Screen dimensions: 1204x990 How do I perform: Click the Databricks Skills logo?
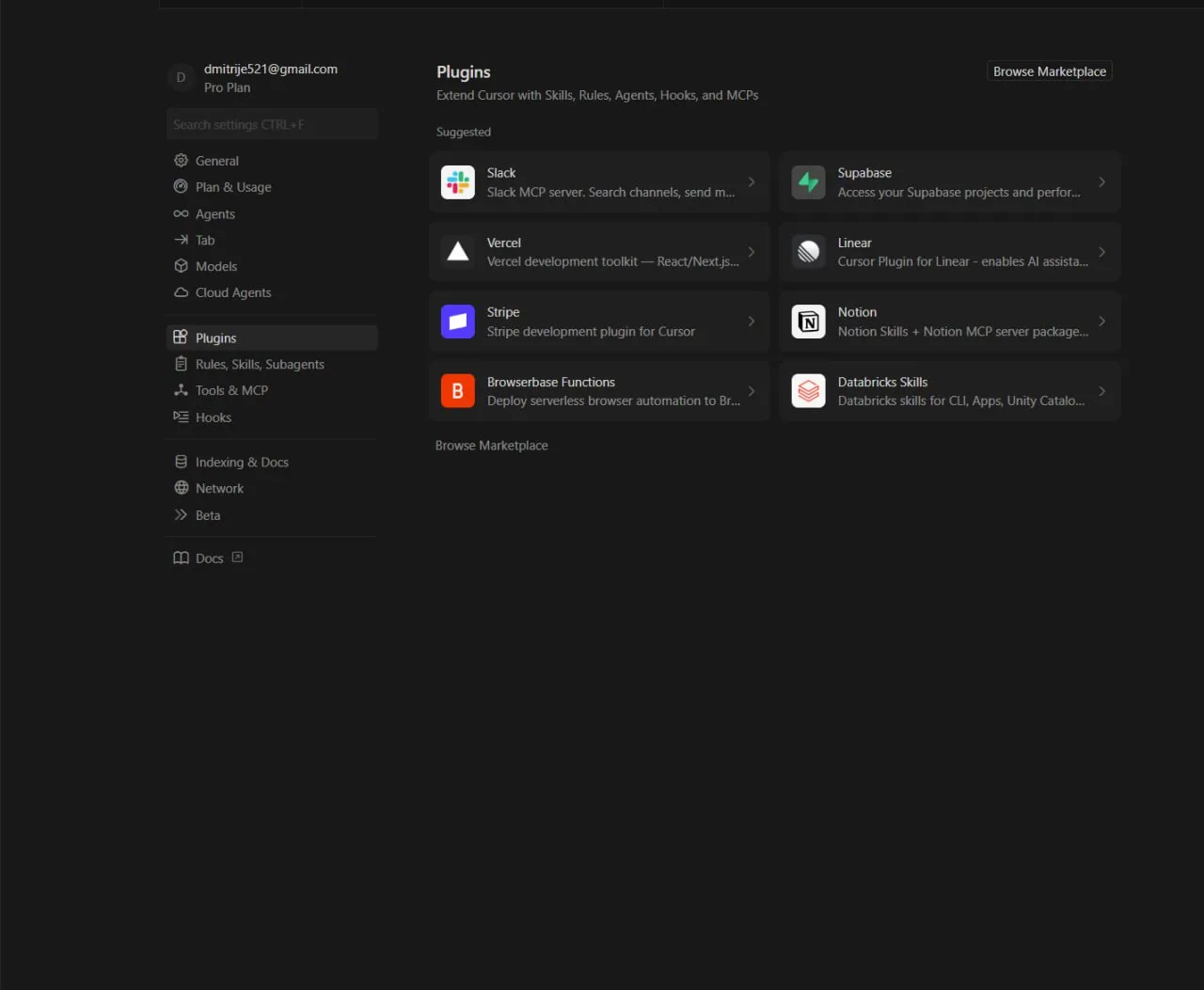pyautogui.click(x=809, y=391)
